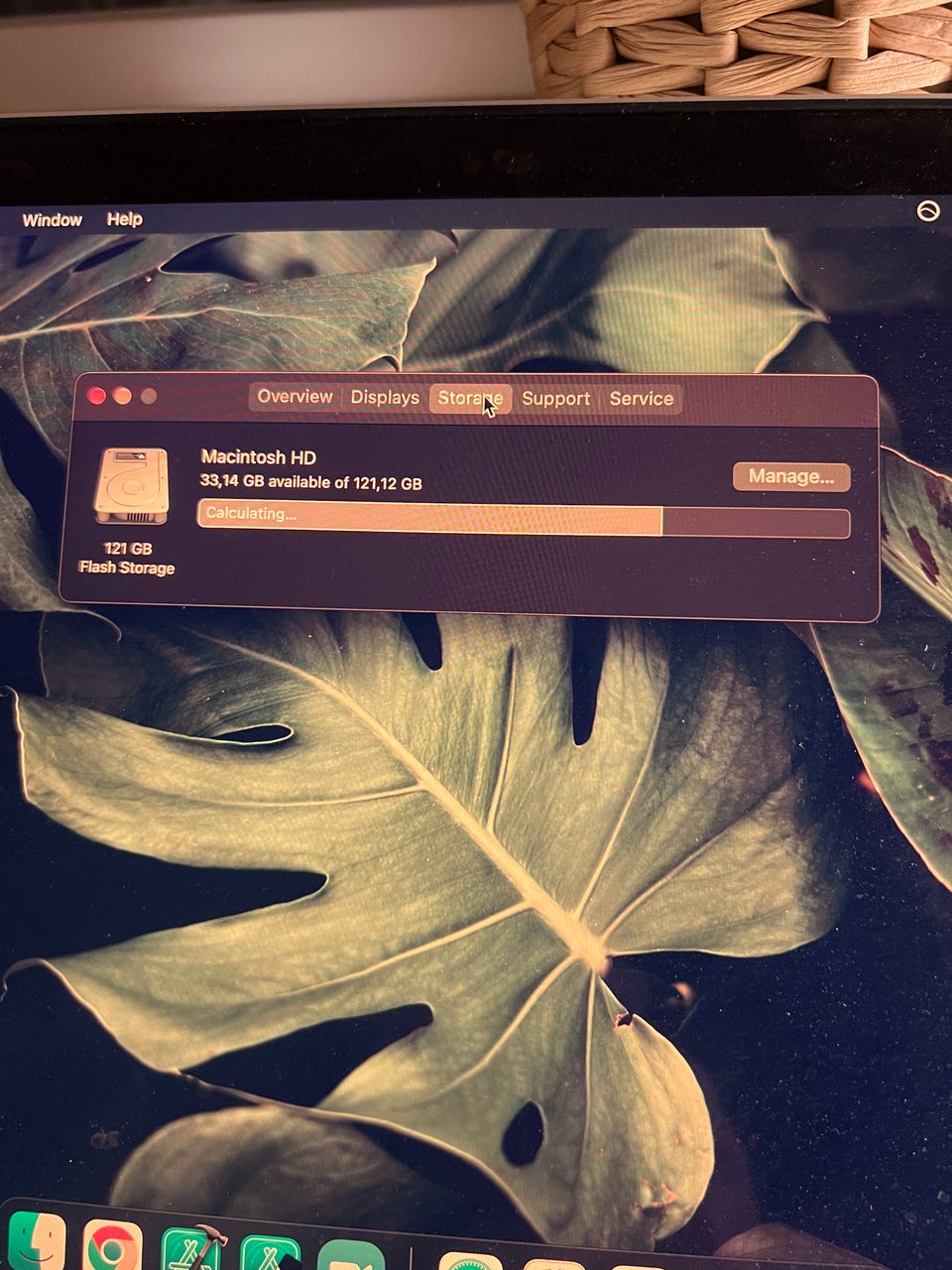This screenshot has height=1270, width=952.
Task: Click the Manage... button
Action: [791, 476]
